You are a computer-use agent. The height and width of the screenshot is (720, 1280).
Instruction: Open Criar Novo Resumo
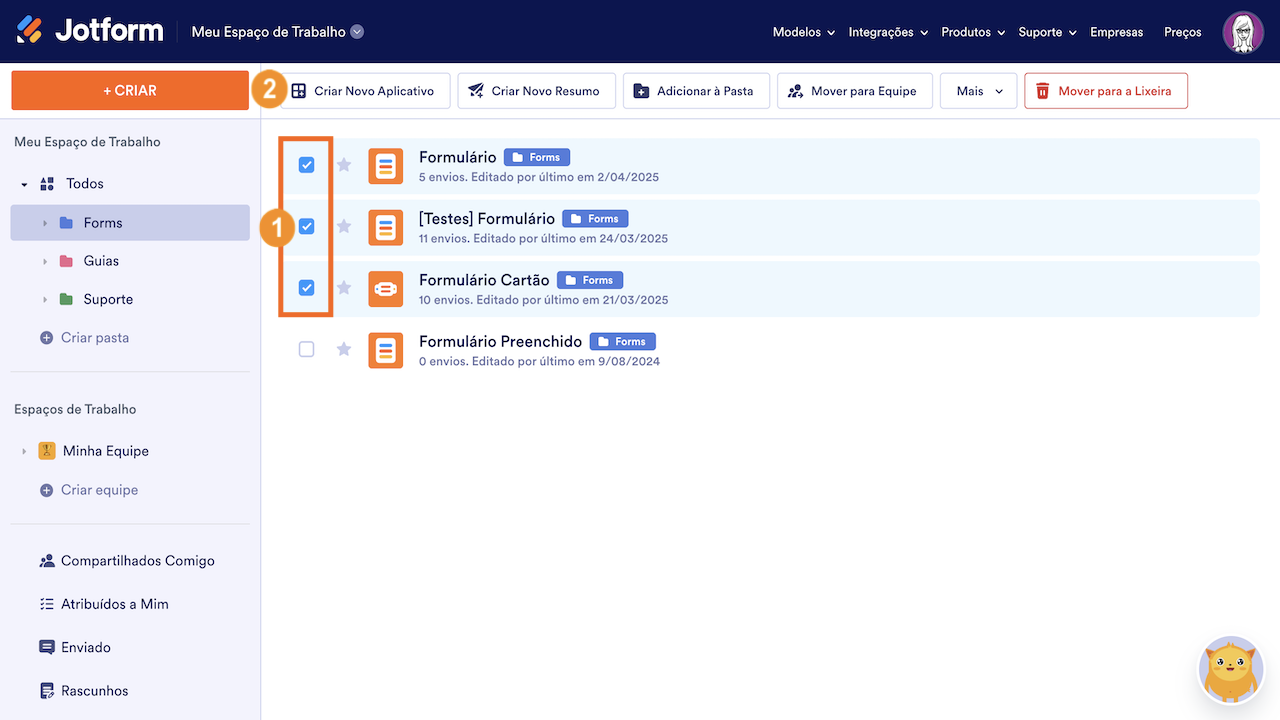pyautogui.click(x=536, y=90)
